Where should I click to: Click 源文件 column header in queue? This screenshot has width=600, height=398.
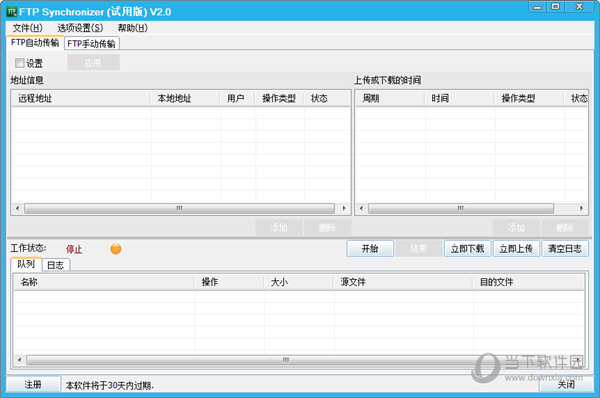click(404, 282)
